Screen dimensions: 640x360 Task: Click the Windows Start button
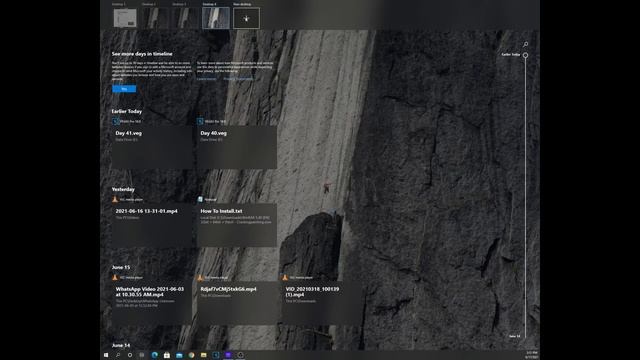pyautogui.click(x=106, y=355)
